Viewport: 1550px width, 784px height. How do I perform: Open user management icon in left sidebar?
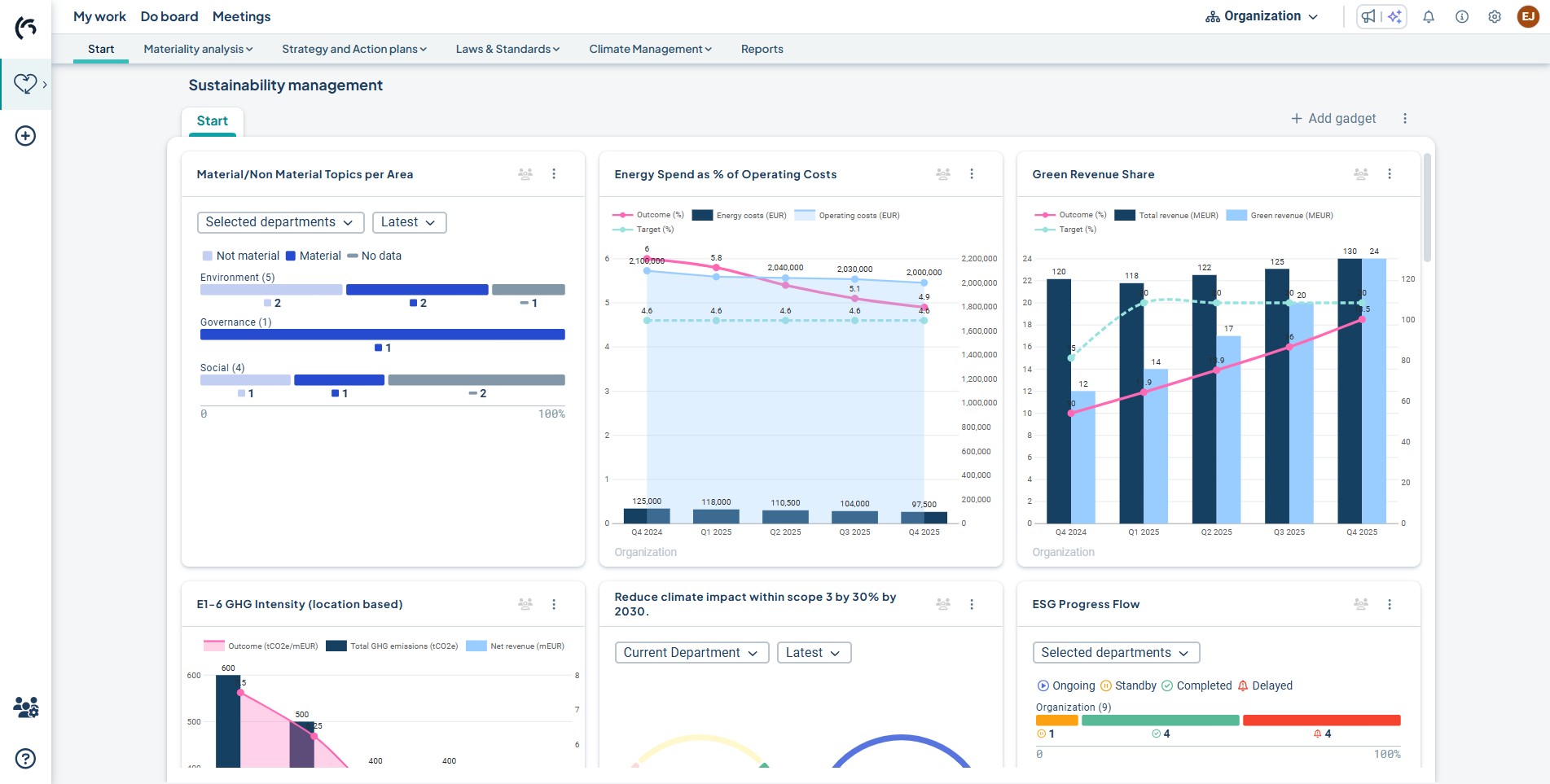pyautogui.click(x=25, y=707)
